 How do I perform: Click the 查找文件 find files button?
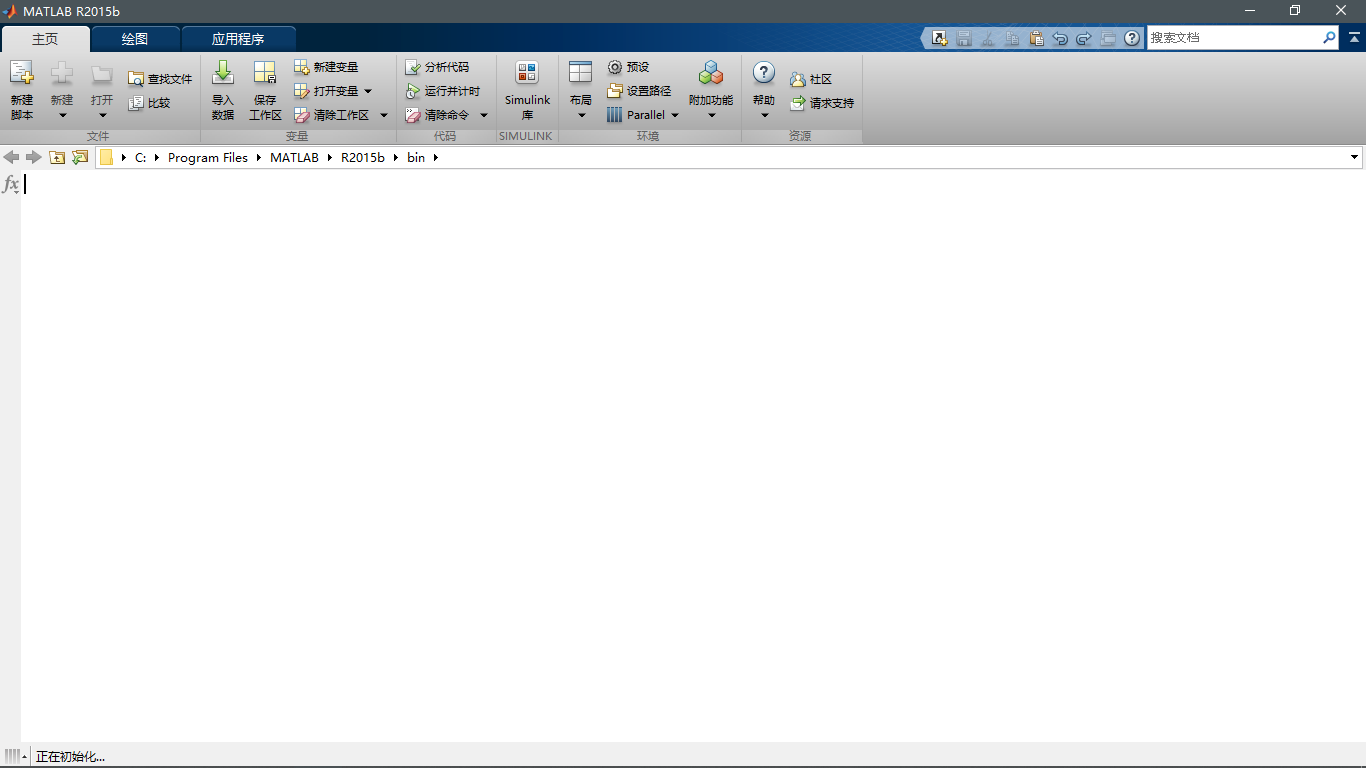click(160, 79)
